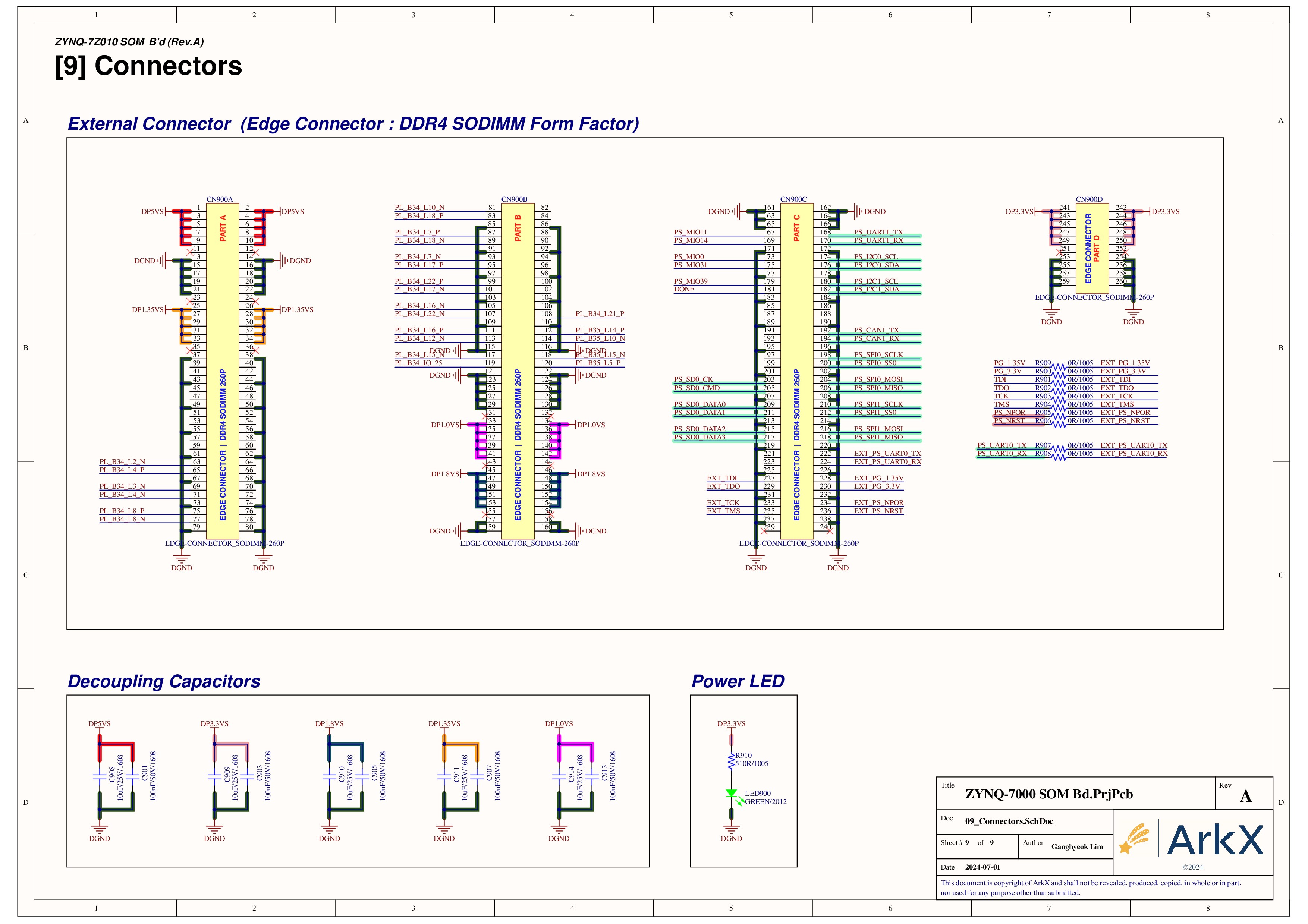1308x924 pixels.
Task: Click the PS_MIO11 net label
Action: tap(691, 232)
